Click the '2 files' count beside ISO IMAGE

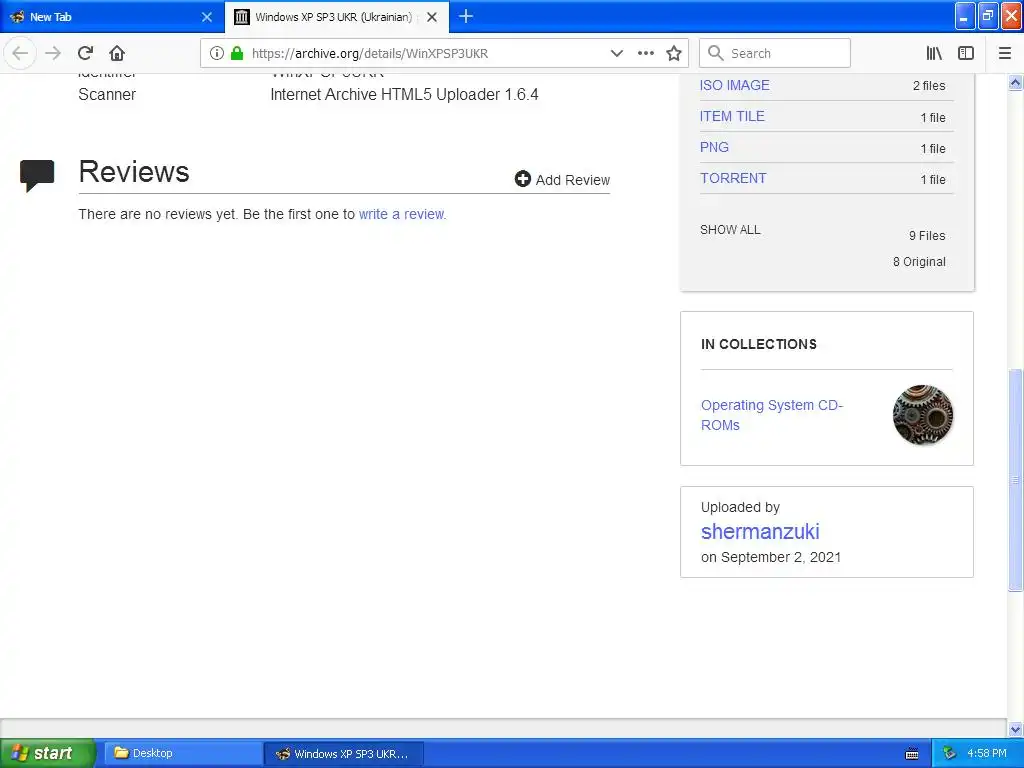point(929,86)
